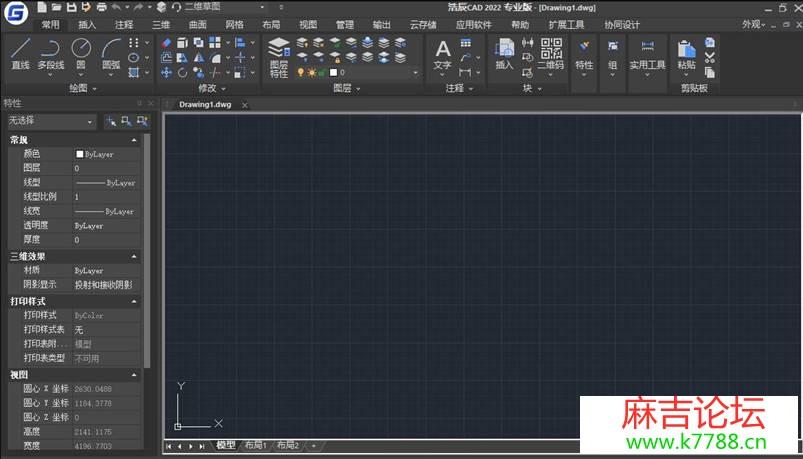The width and height of the screenshot is (803, 459).
Task: Collapse the 视图 properties section
Action: [134, 375]
